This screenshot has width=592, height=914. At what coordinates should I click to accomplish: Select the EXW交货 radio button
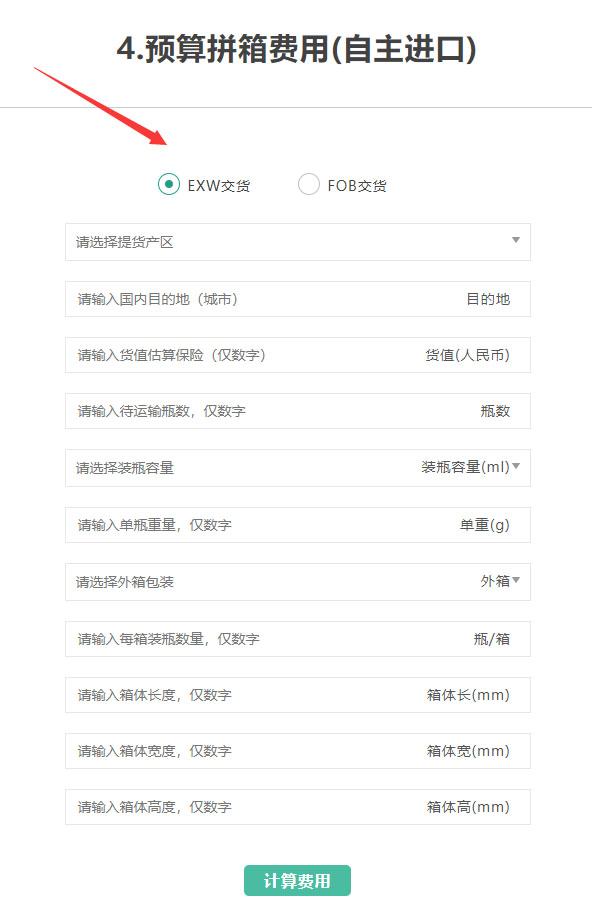[x=168, y=184]
